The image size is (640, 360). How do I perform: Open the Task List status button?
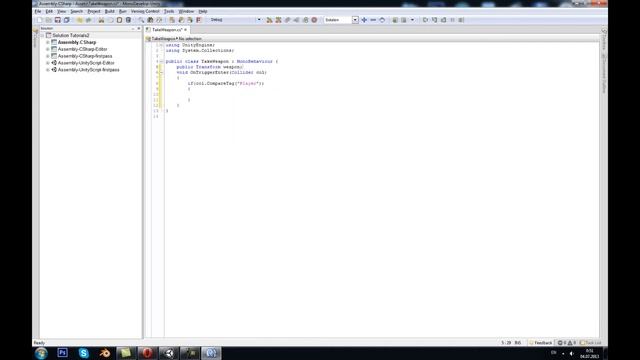pos(591,343)
